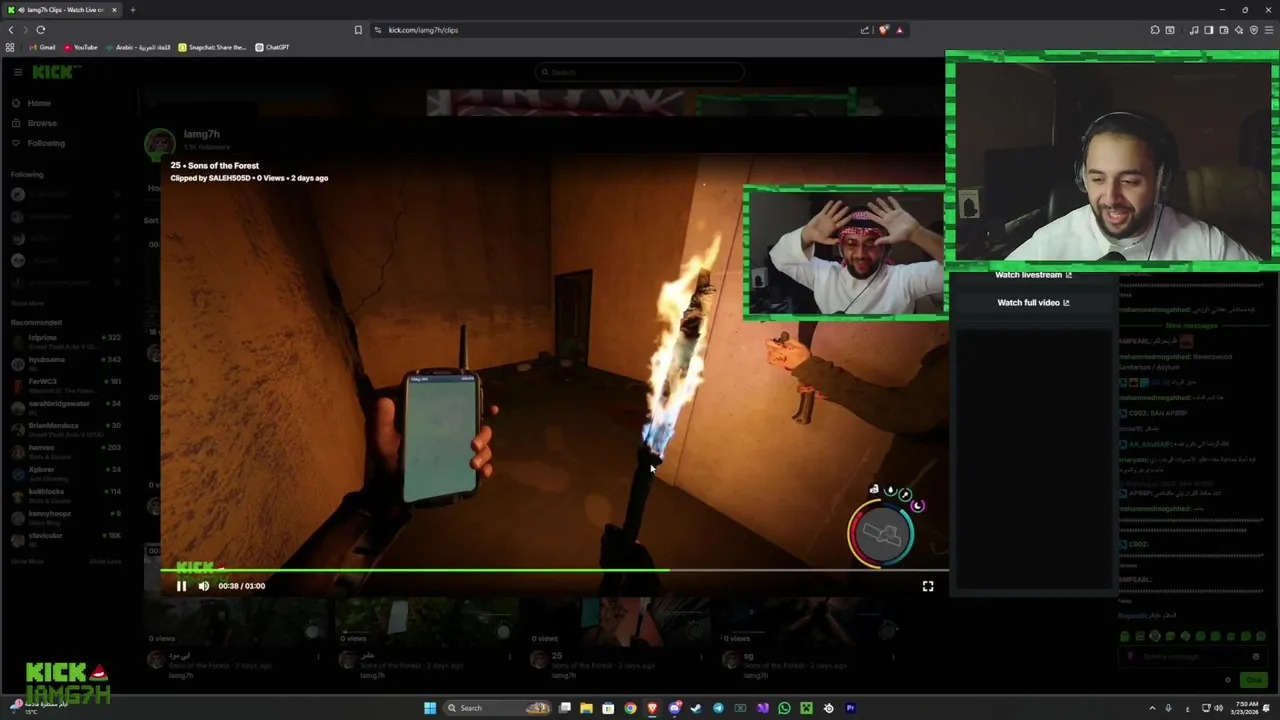Toggle the Kick hamburger sidebar menu

17,72
